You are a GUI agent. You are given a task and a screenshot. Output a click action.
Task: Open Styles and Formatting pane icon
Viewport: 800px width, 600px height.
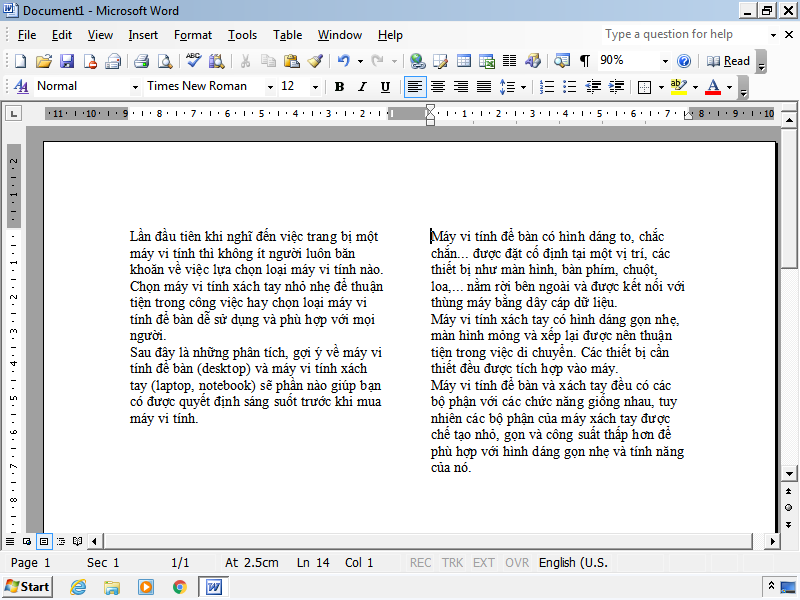point(21,87)
